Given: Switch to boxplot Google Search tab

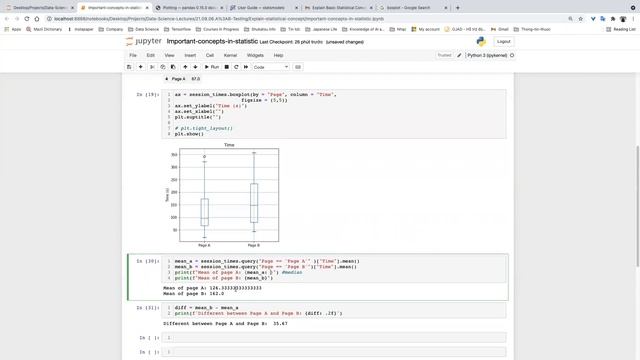Looking at the screenshot, I should [x=412, y=8].
